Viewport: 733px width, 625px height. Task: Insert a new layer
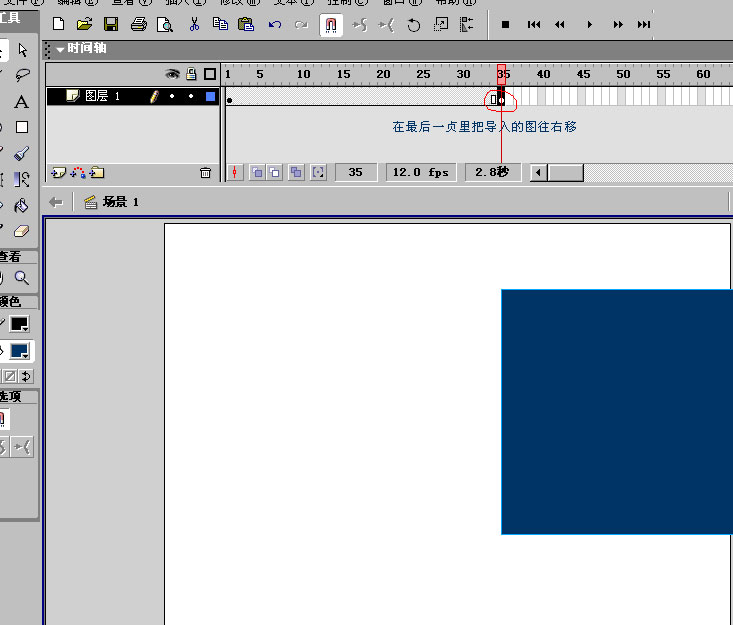(58, 173)
